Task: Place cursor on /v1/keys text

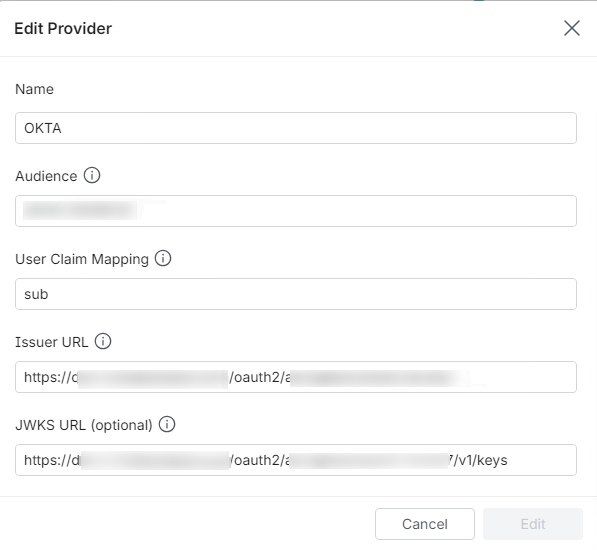Action: pyautogui.click(x=480, y=460)
